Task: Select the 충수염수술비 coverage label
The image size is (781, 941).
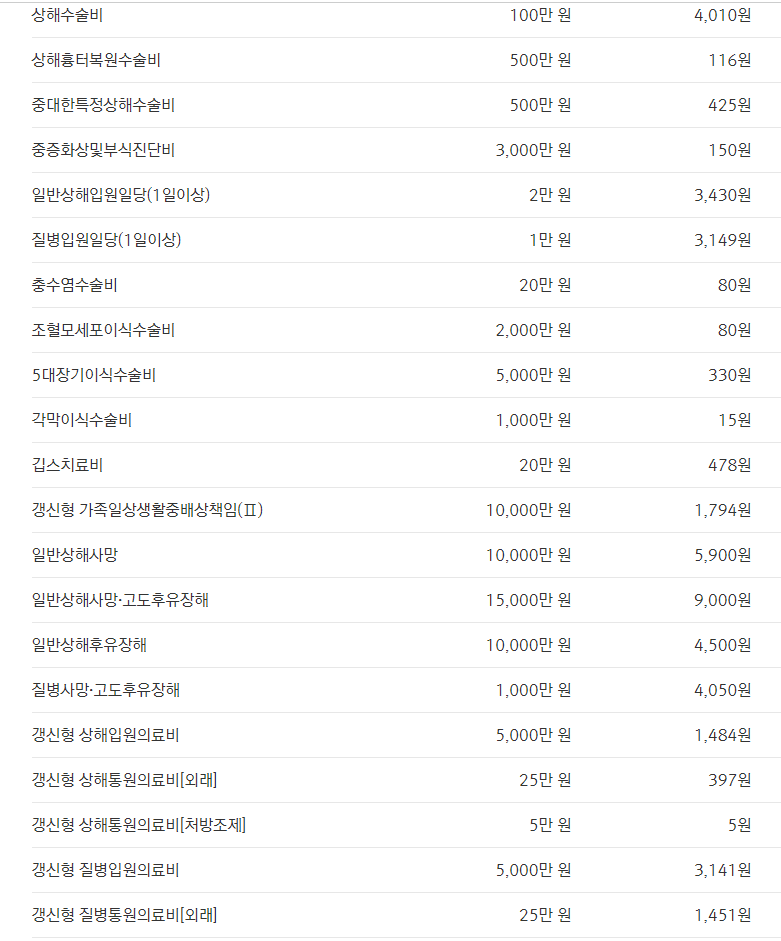Action: 74,285
